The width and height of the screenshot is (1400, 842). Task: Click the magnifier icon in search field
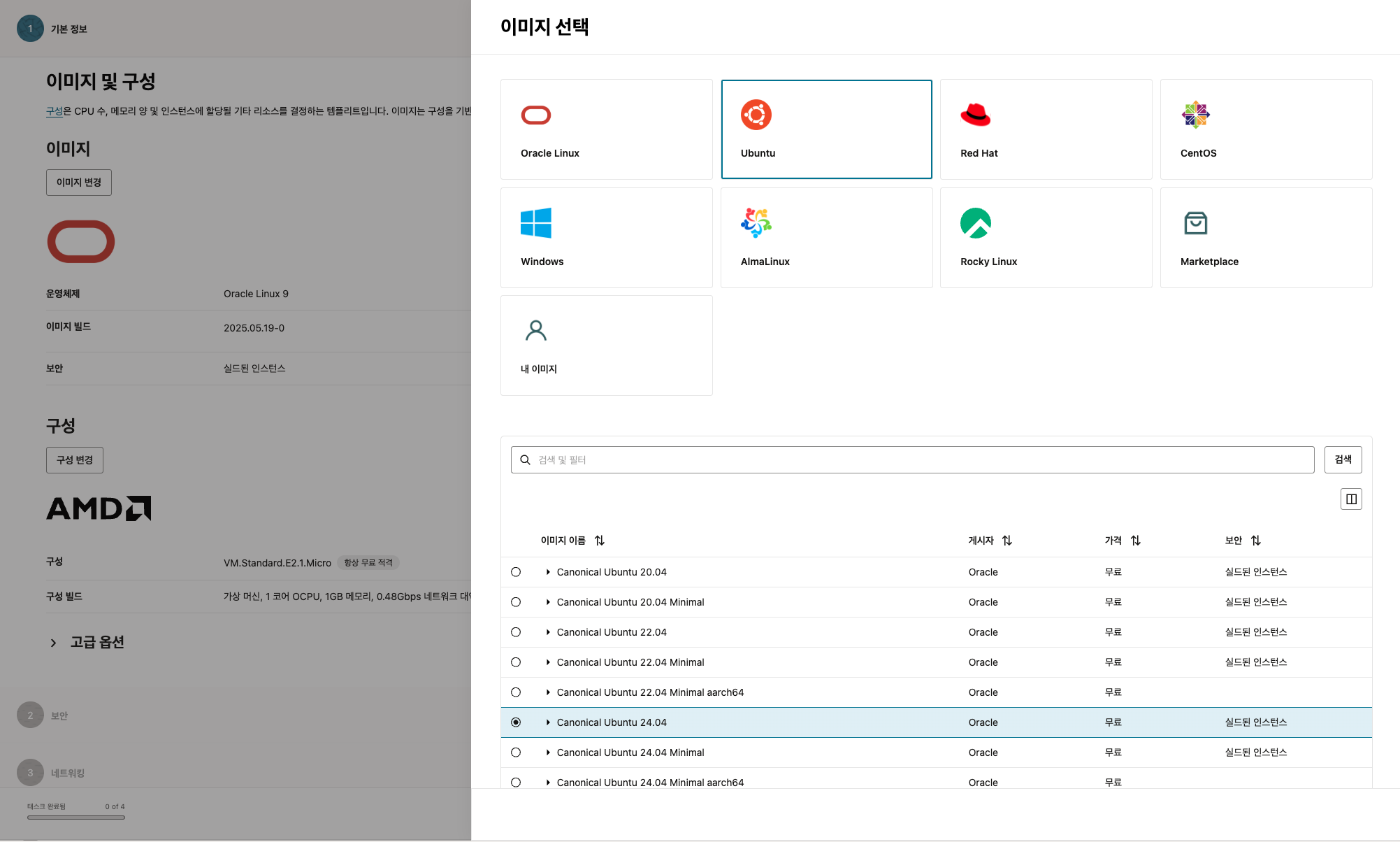(525, 460)
